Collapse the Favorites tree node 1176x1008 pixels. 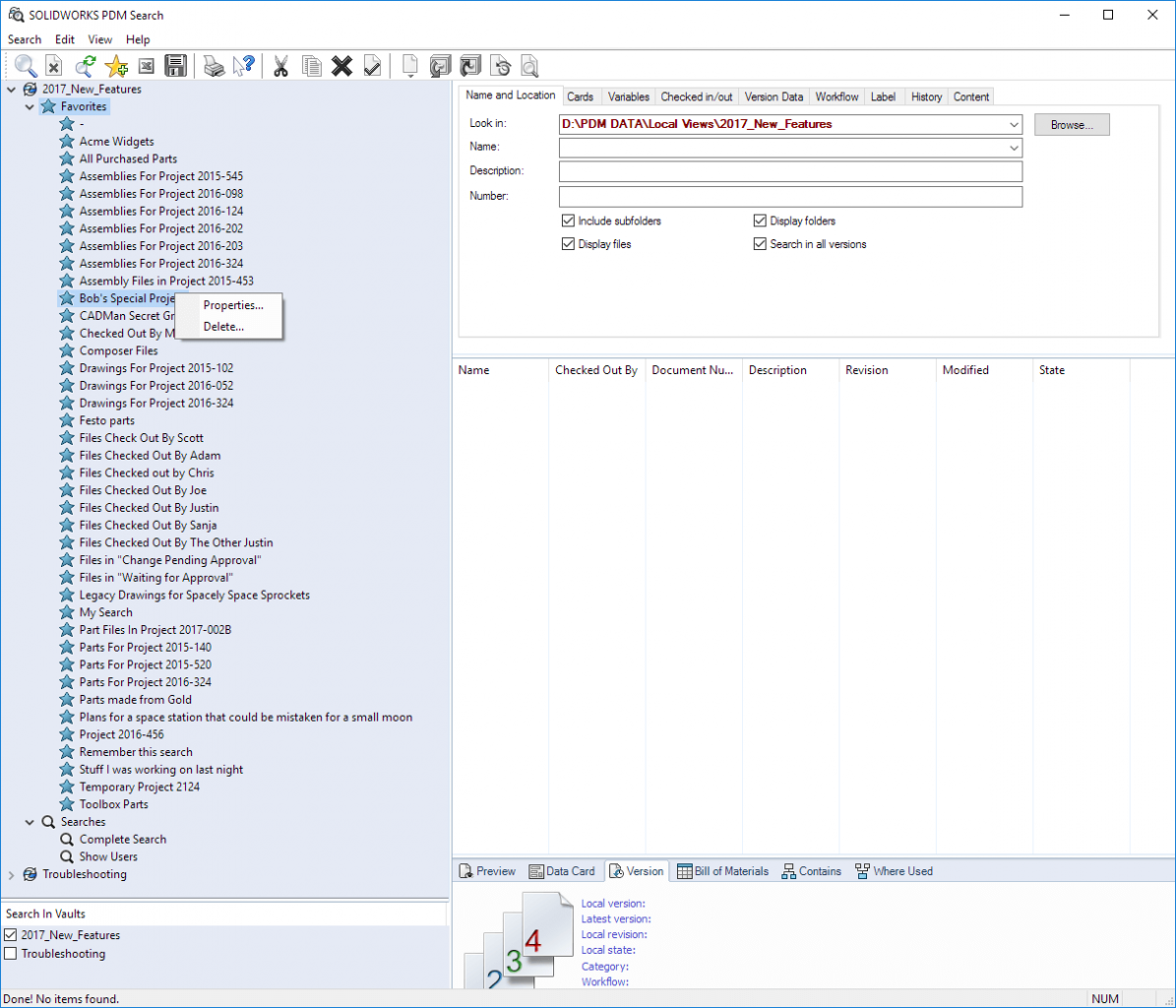pos(30,107)
